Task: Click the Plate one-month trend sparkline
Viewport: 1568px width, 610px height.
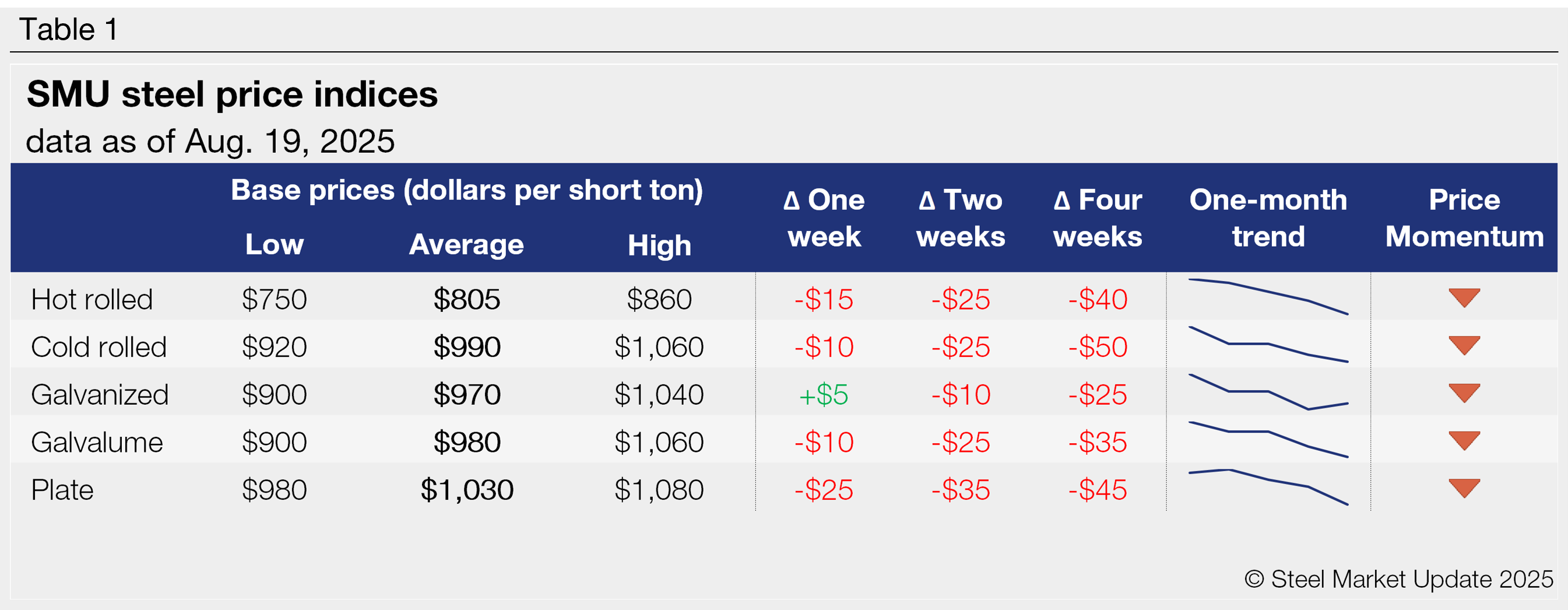Action: tap(1268, 486)
